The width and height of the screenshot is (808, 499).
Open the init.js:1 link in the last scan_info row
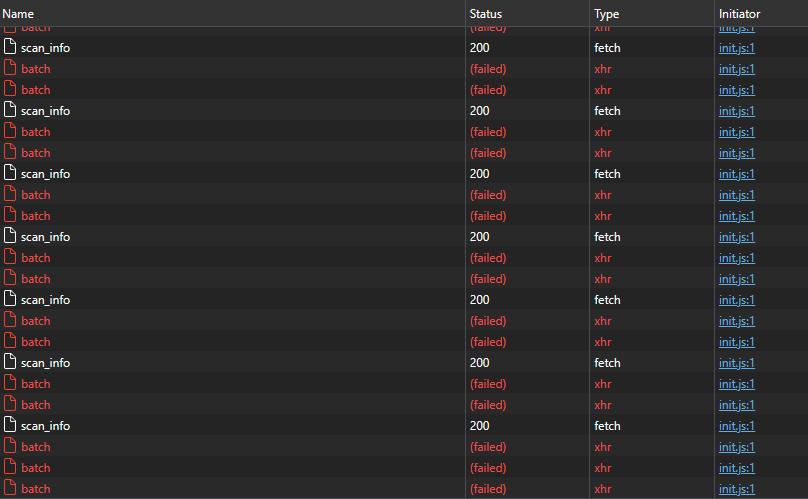coord(737,426)
